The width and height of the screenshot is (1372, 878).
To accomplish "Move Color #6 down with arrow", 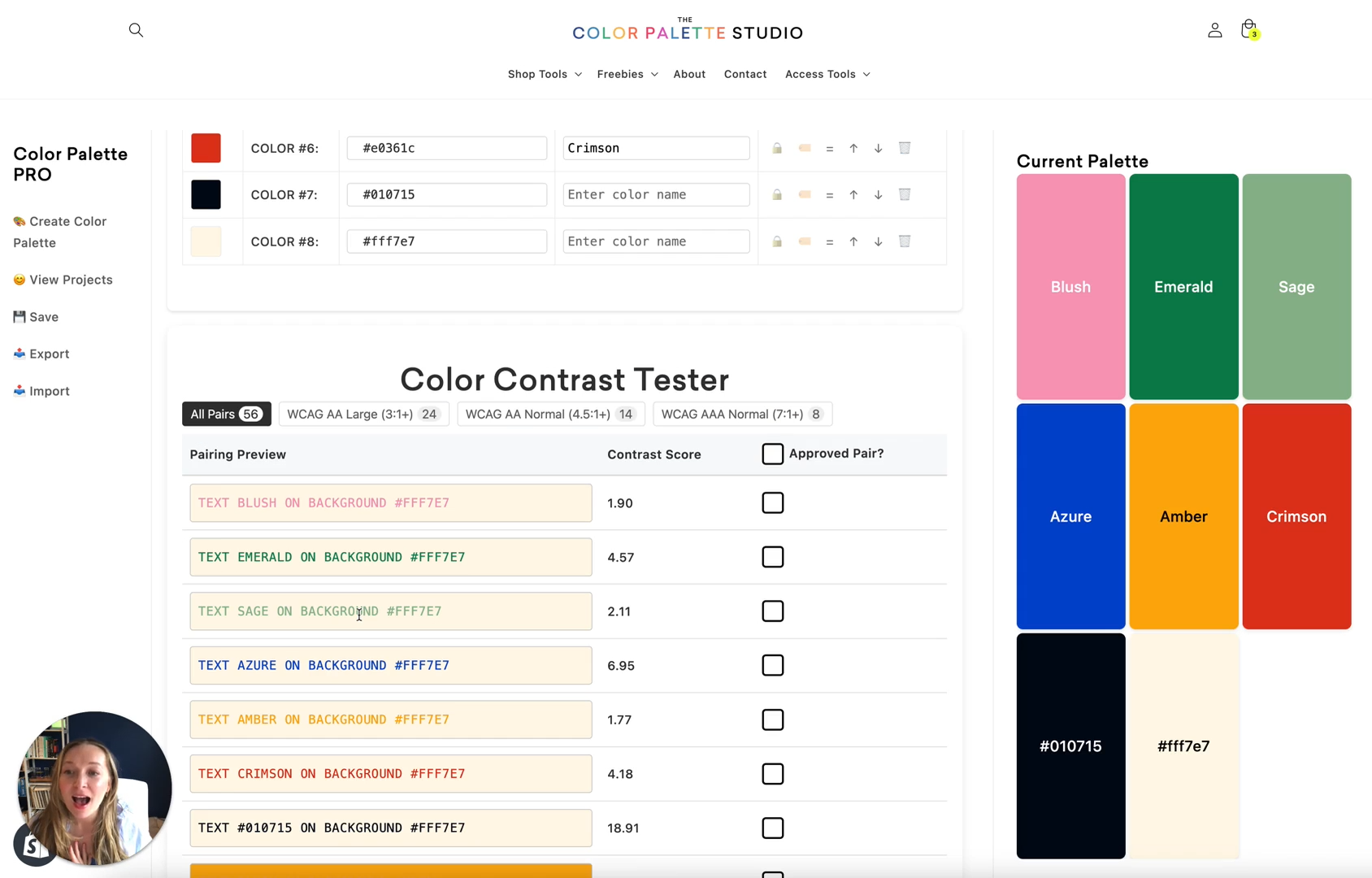I will coord(878,148).
